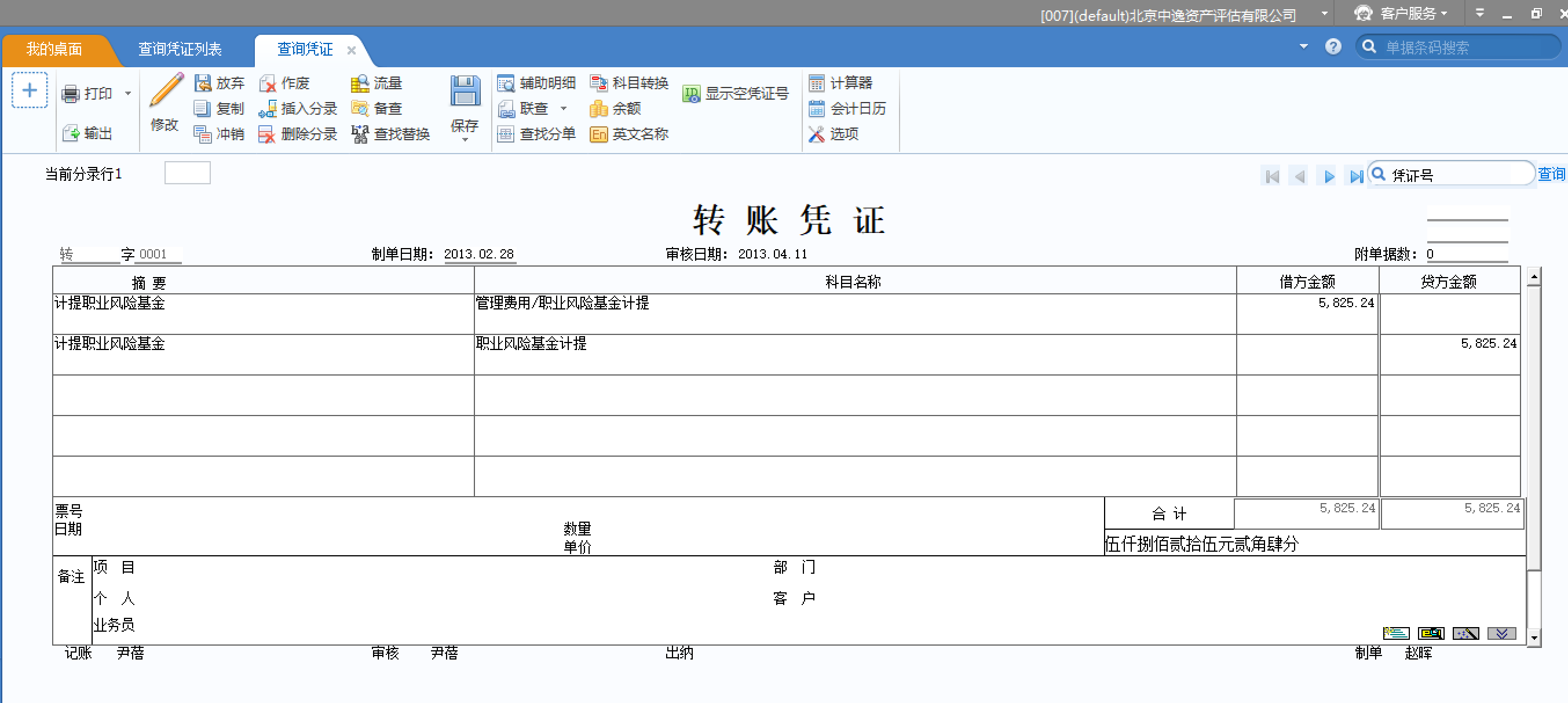1568x703 pixels.
Task: Click the 查找替换 binoculars icon
Action: (360, 134)
